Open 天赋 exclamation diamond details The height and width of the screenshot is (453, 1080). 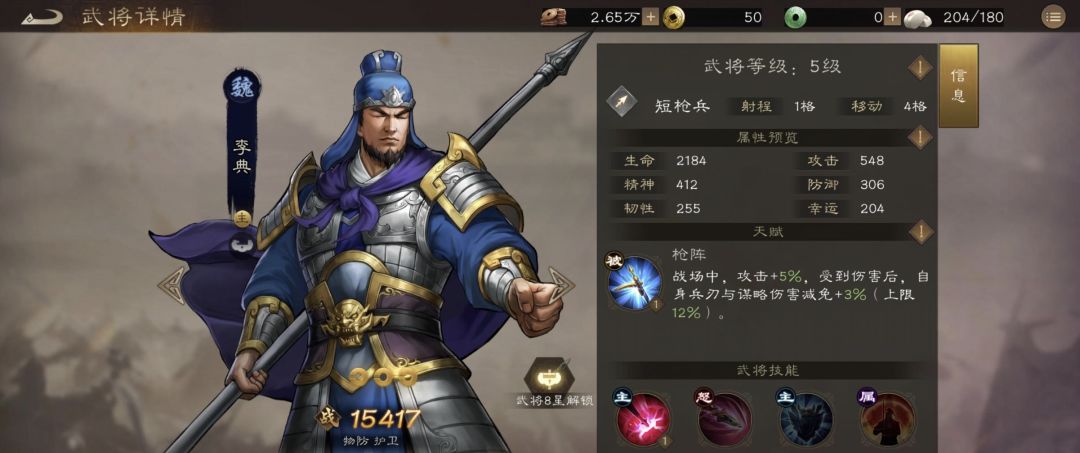coord(920,231)
